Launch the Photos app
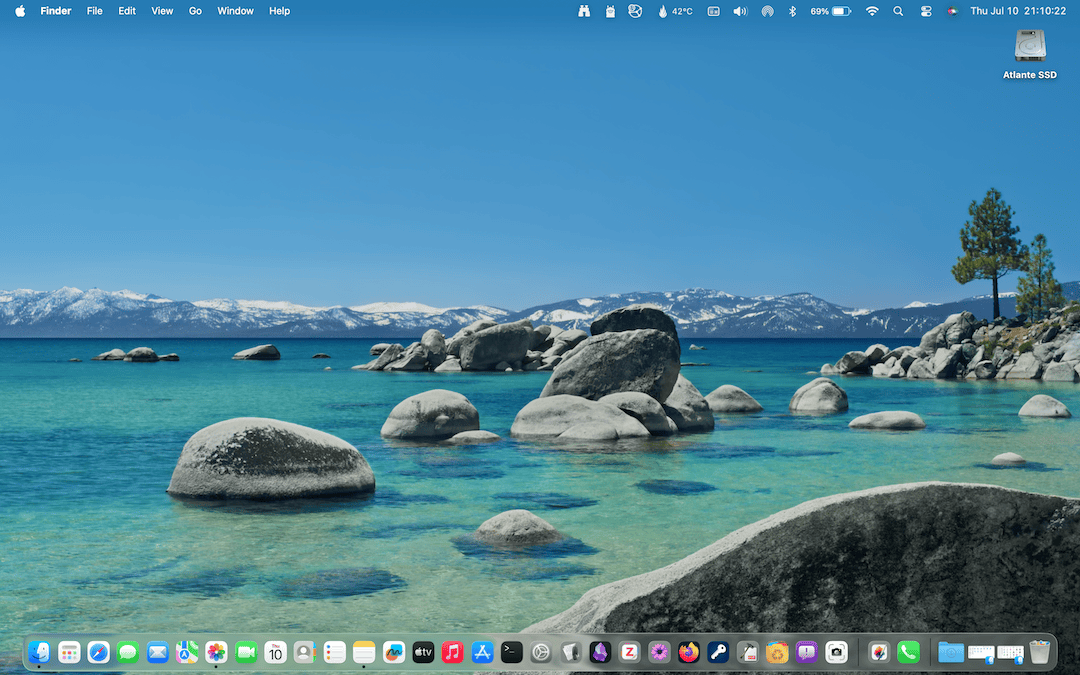Viewport: 1080px width, 675px height. [216, 652]
